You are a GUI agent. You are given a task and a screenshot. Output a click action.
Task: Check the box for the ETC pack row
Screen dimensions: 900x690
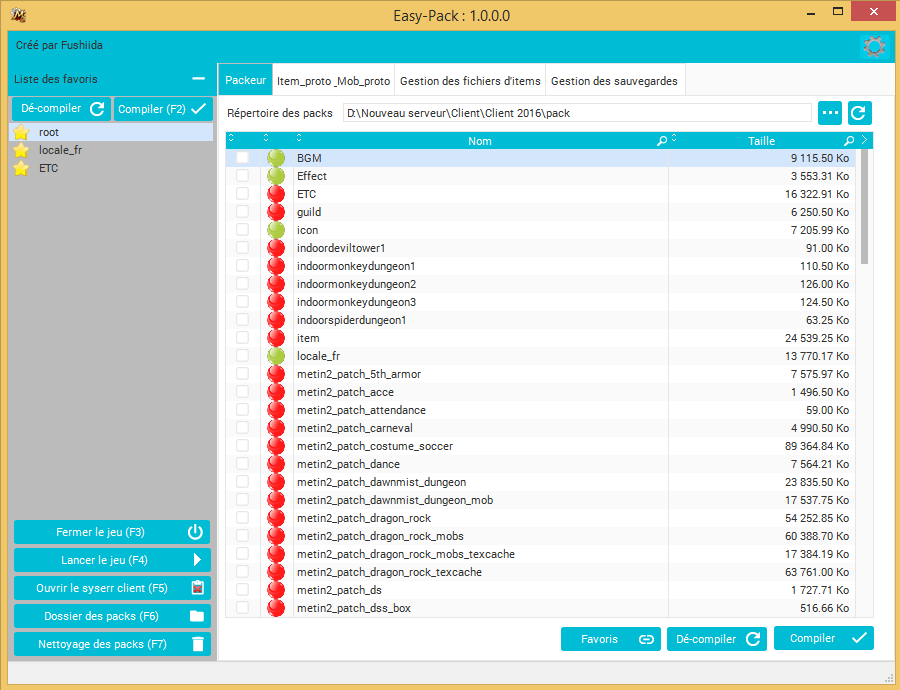tap(242, 194)
